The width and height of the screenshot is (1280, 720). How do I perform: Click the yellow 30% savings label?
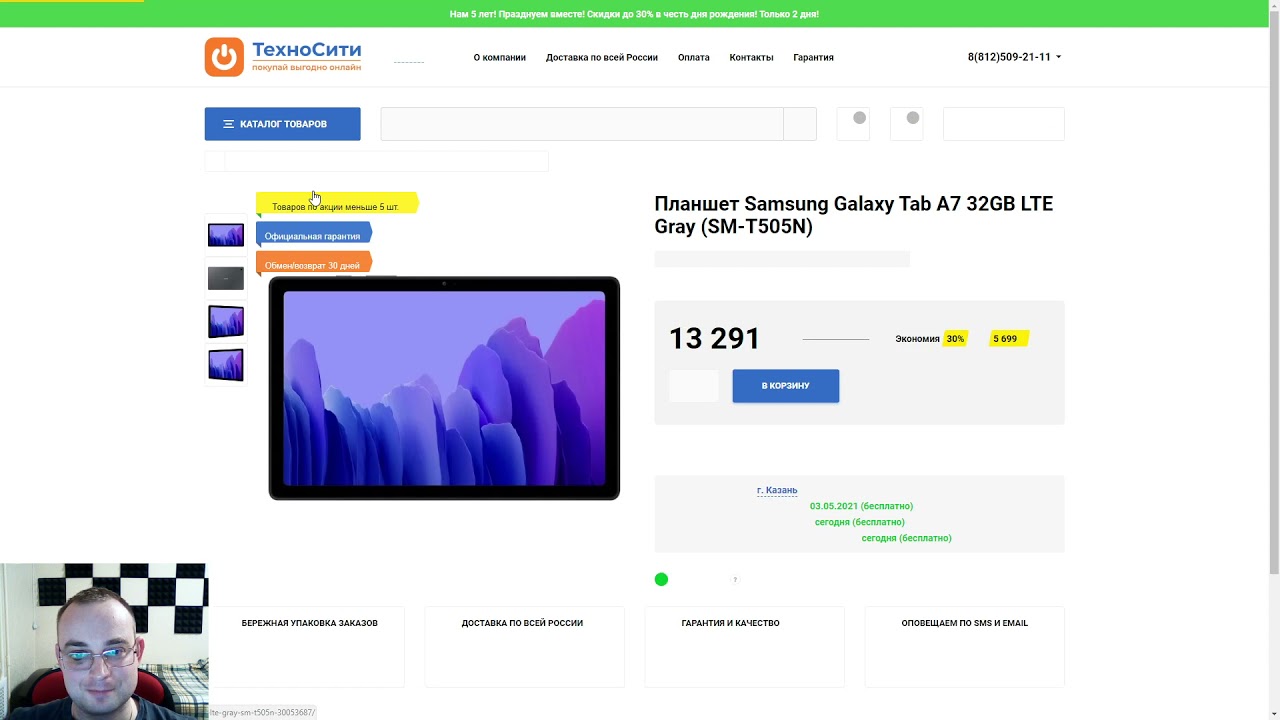click(x=955, y=339)
